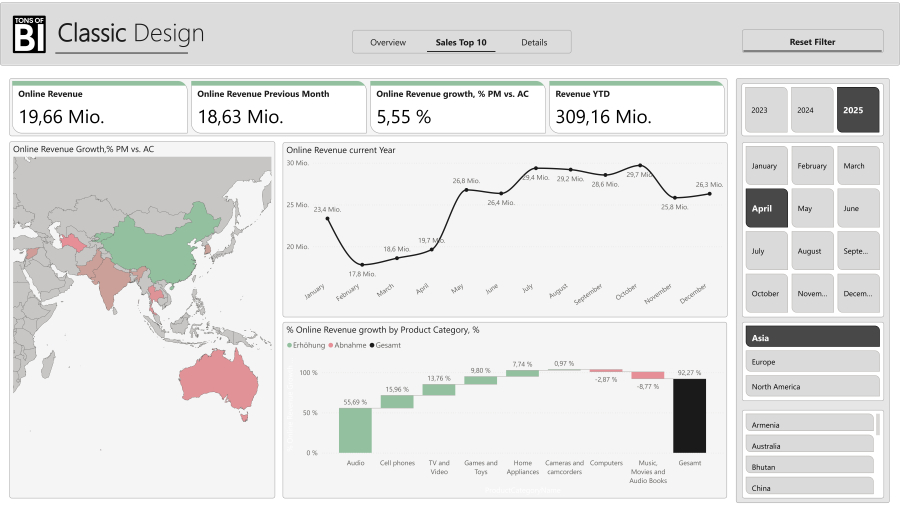Select China in the country list
The width and height of the screenshot is (900, 510).
tap(810, 488)
